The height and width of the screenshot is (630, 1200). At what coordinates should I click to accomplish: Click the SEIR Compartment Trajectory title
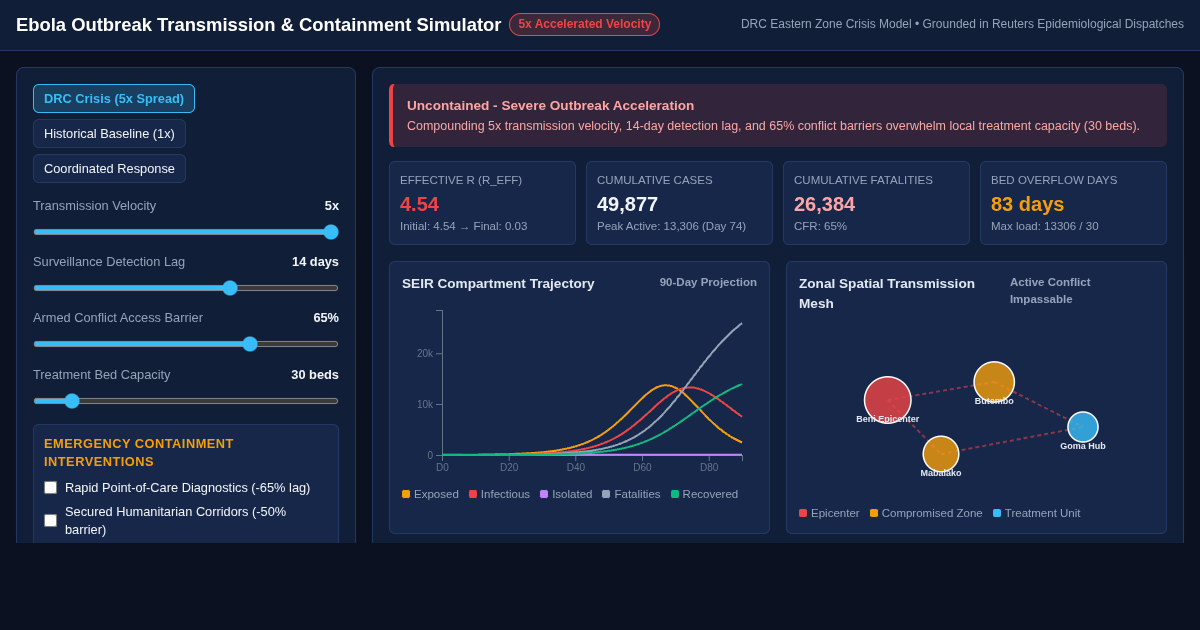(498, 284)
